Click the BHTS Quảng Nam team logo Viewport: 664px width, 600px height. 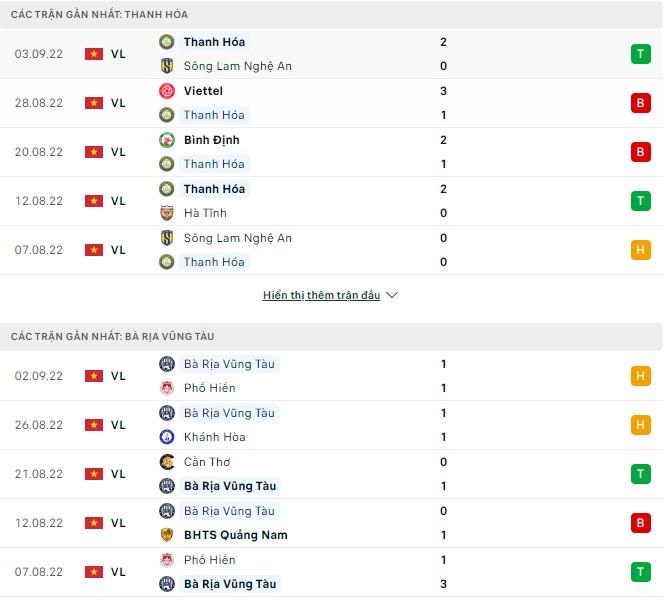[x=167, y=535]
